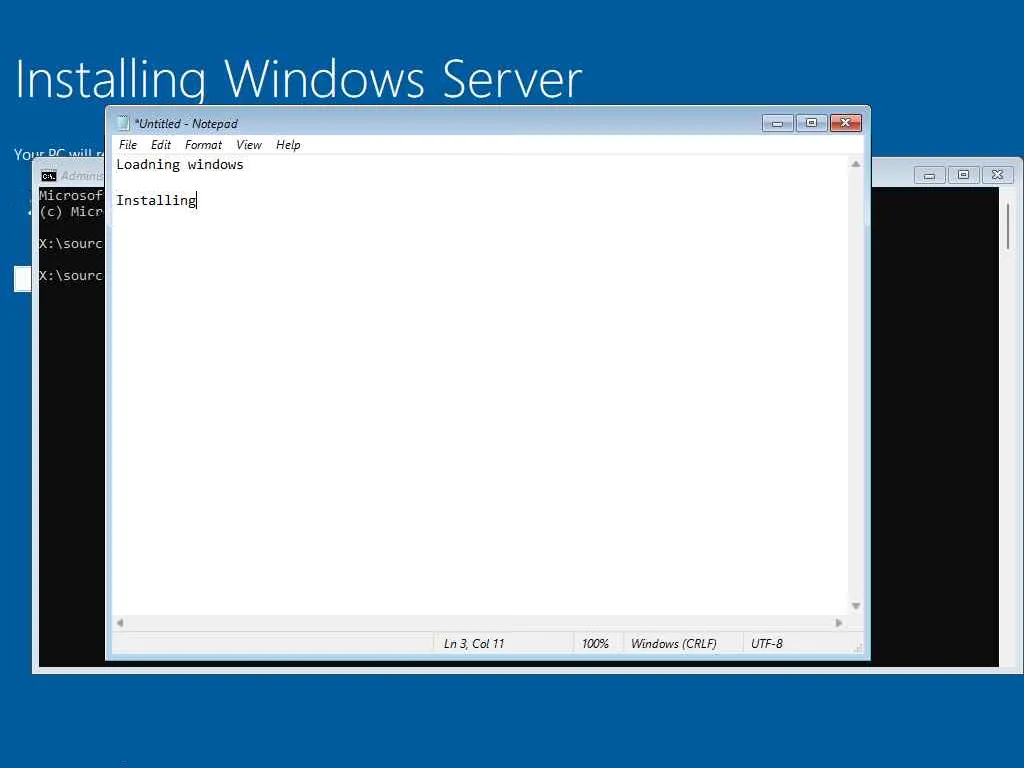Click the 'UTF-8' encoding status entry

pos(767,644)
